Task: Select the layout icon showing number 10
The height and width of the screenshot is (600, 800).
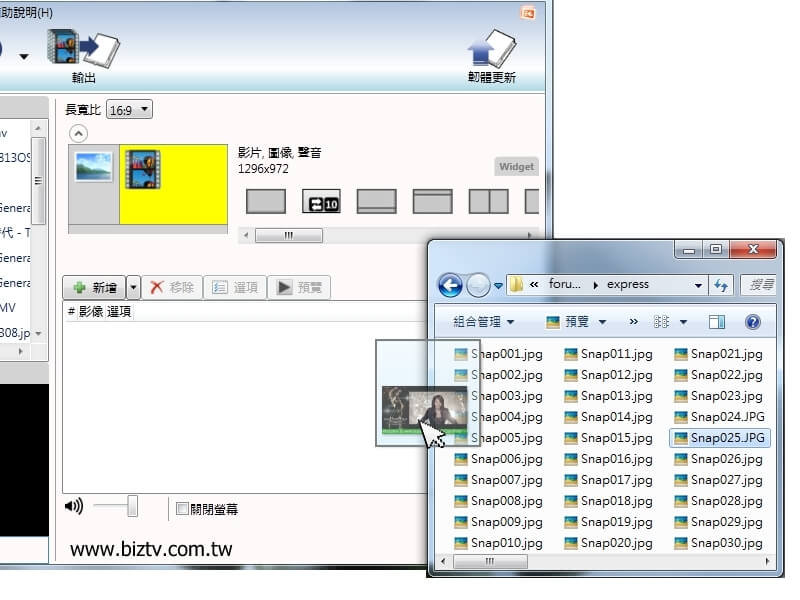Action: (321, 202)
